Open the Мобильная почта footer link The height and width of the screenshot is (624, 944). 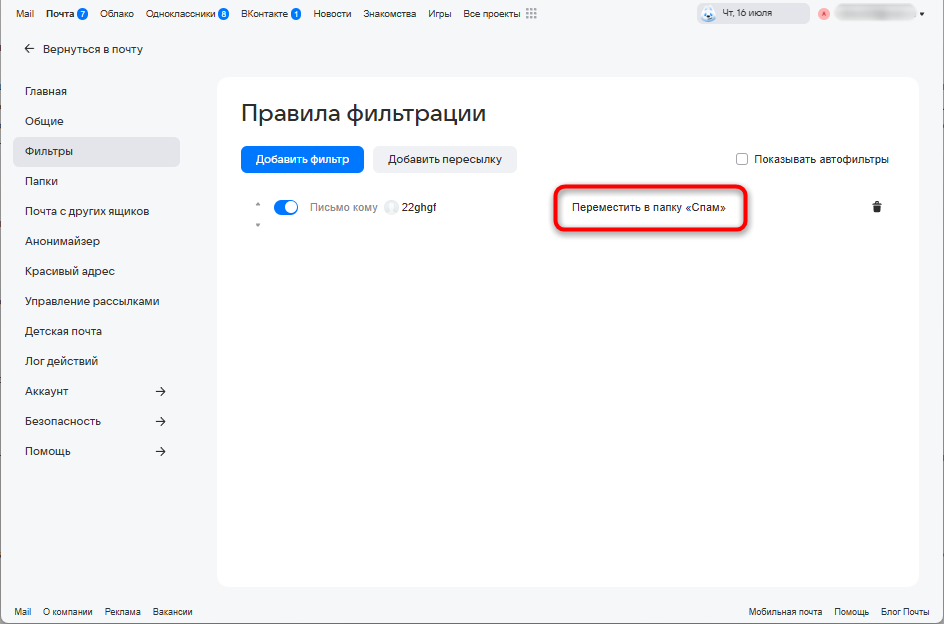785,611
